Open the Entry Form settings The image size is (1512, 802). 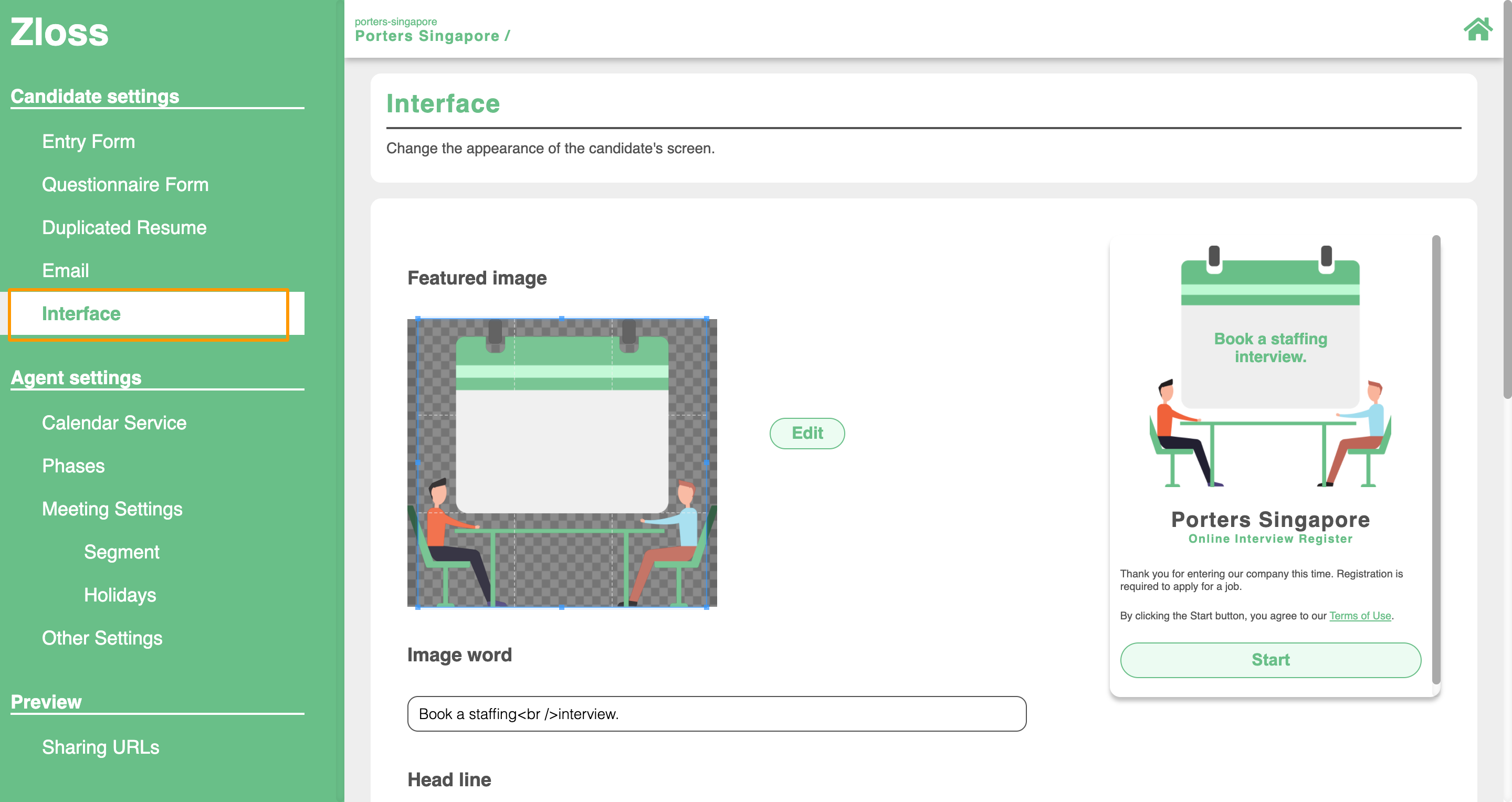coord(89,141)
